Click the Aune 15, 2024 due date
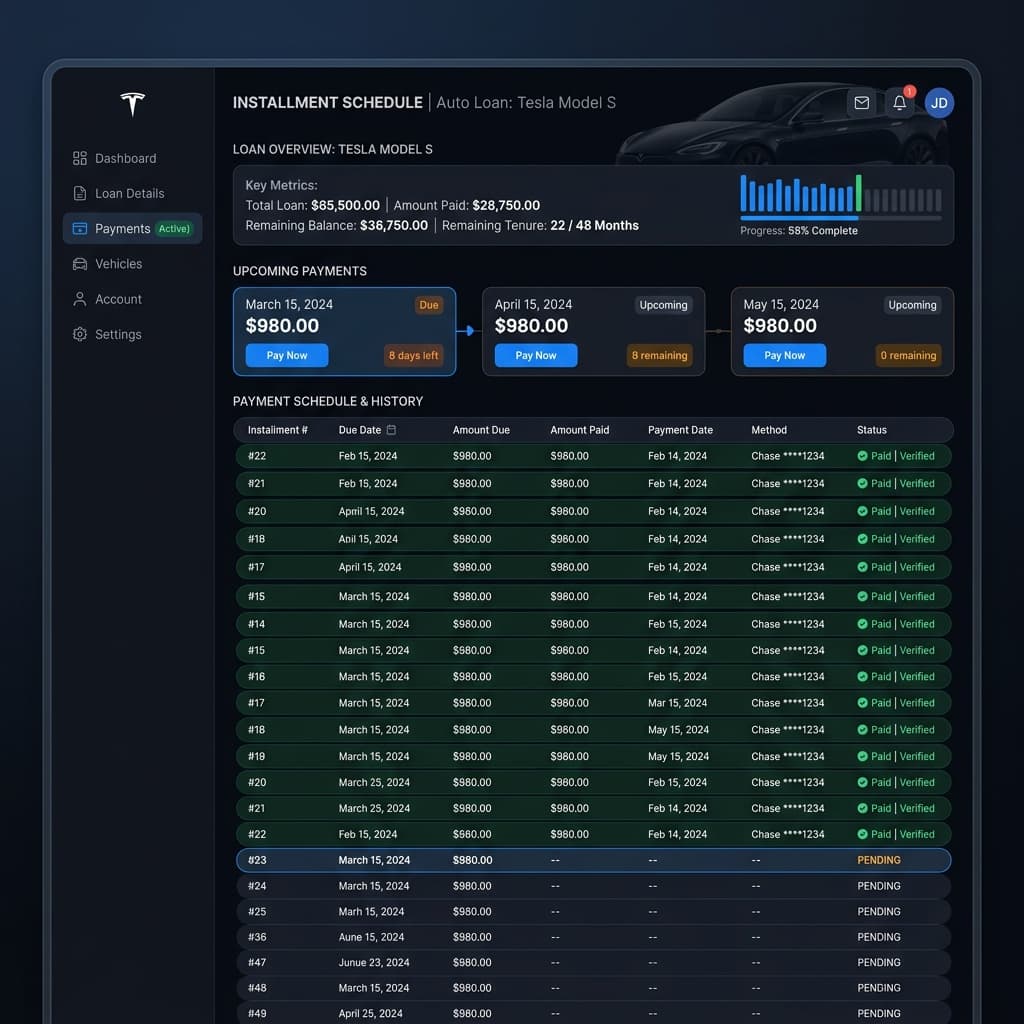The image size is (1024, 1024). click(371, 936)
